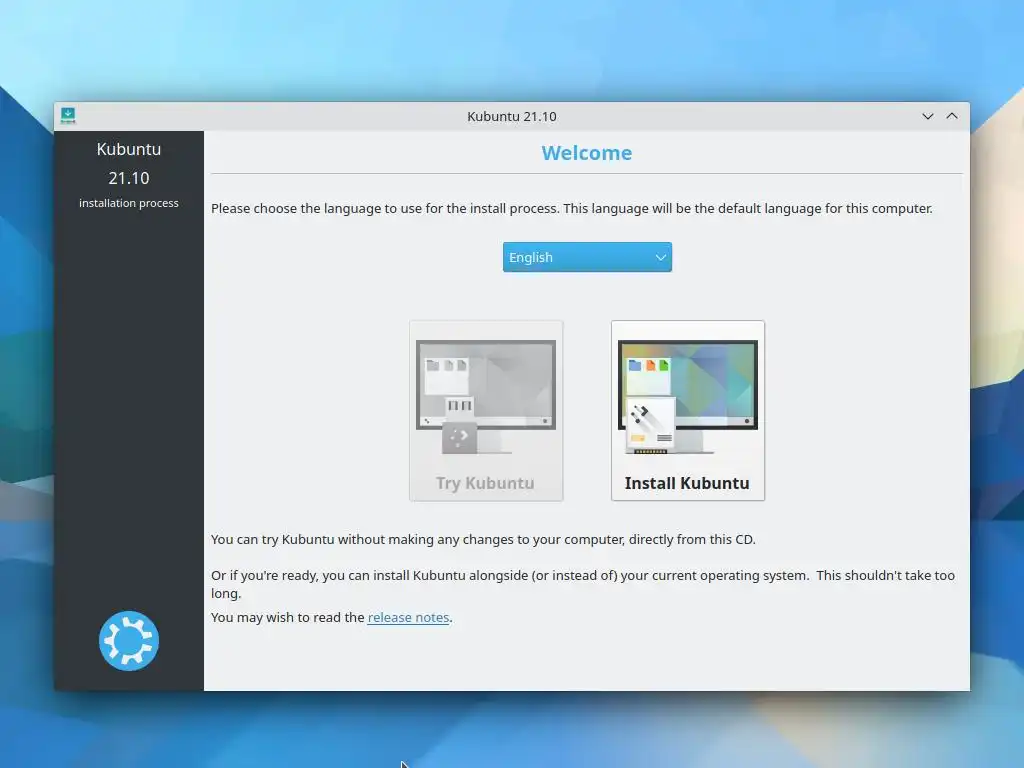Open the English language dropdown
Viewport: 1024px width, 768px height.
[x=587, y=257]
